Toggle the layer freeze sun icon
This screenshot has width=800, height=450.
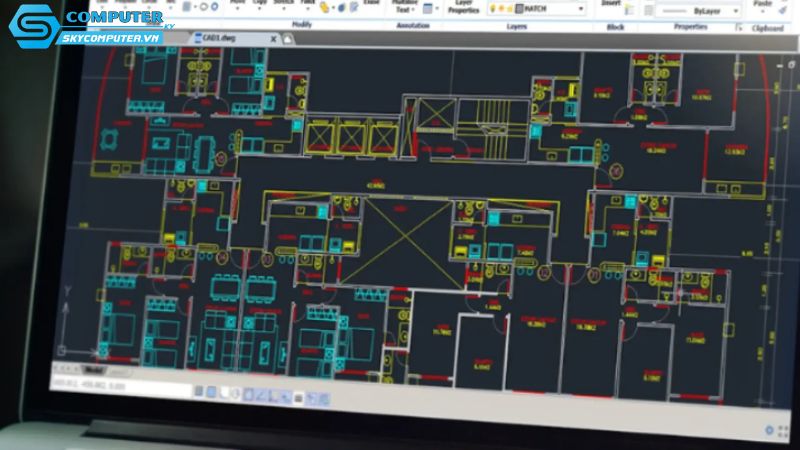click(x=502, y=9)
